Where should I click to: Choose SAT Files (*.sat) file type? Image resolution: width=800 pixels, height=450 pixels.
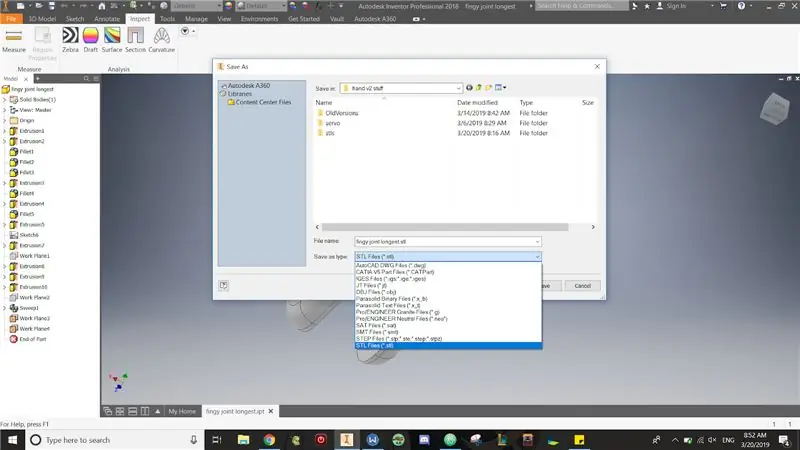[x=448, y=326]
